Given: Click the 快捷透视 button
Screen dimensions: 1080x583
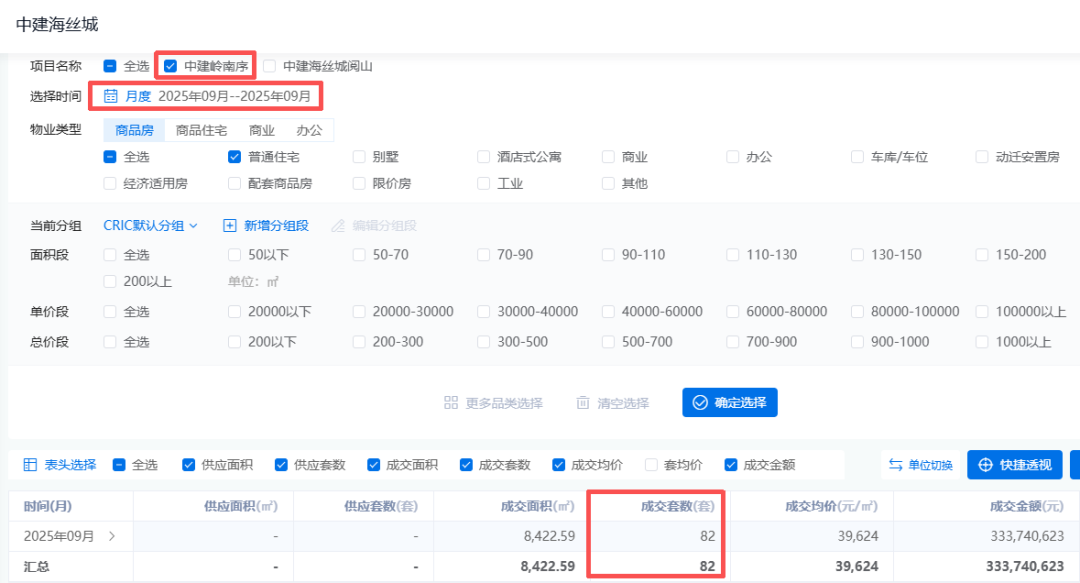Looking at the screenshot, I should tap(1015, 464).
